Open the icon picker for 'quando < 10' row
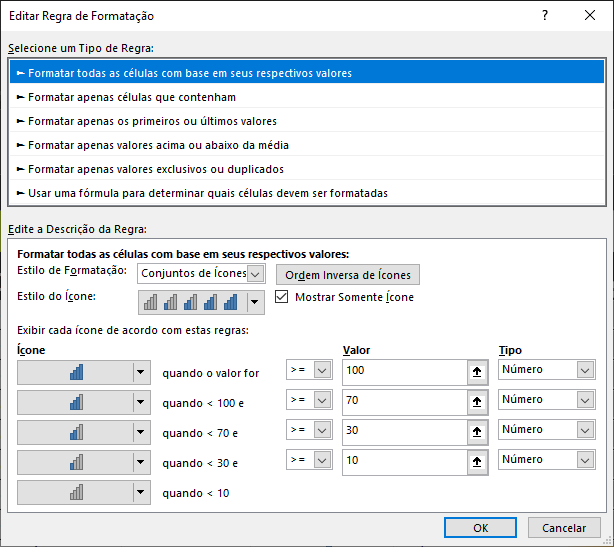 click(x=140, y=492)
